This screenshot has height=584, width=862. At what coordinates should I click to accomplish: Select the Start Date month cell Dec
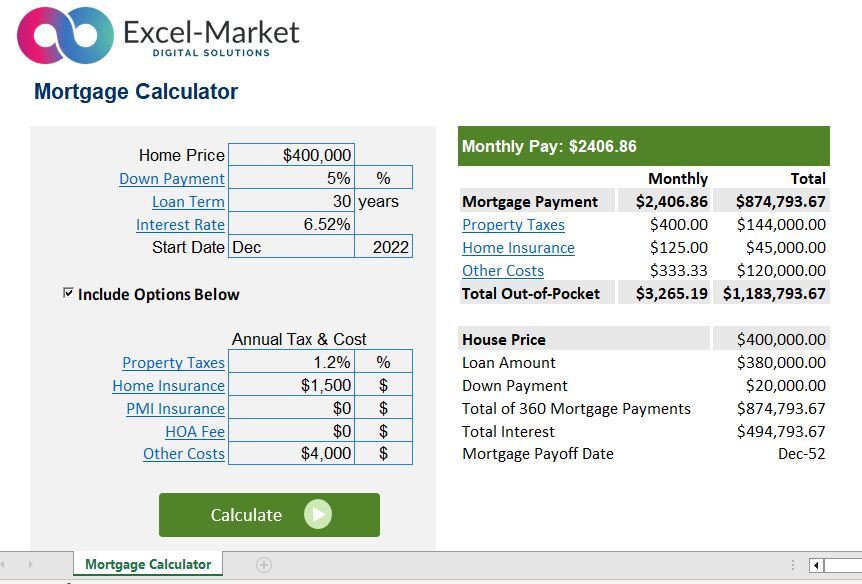point(291,247)
